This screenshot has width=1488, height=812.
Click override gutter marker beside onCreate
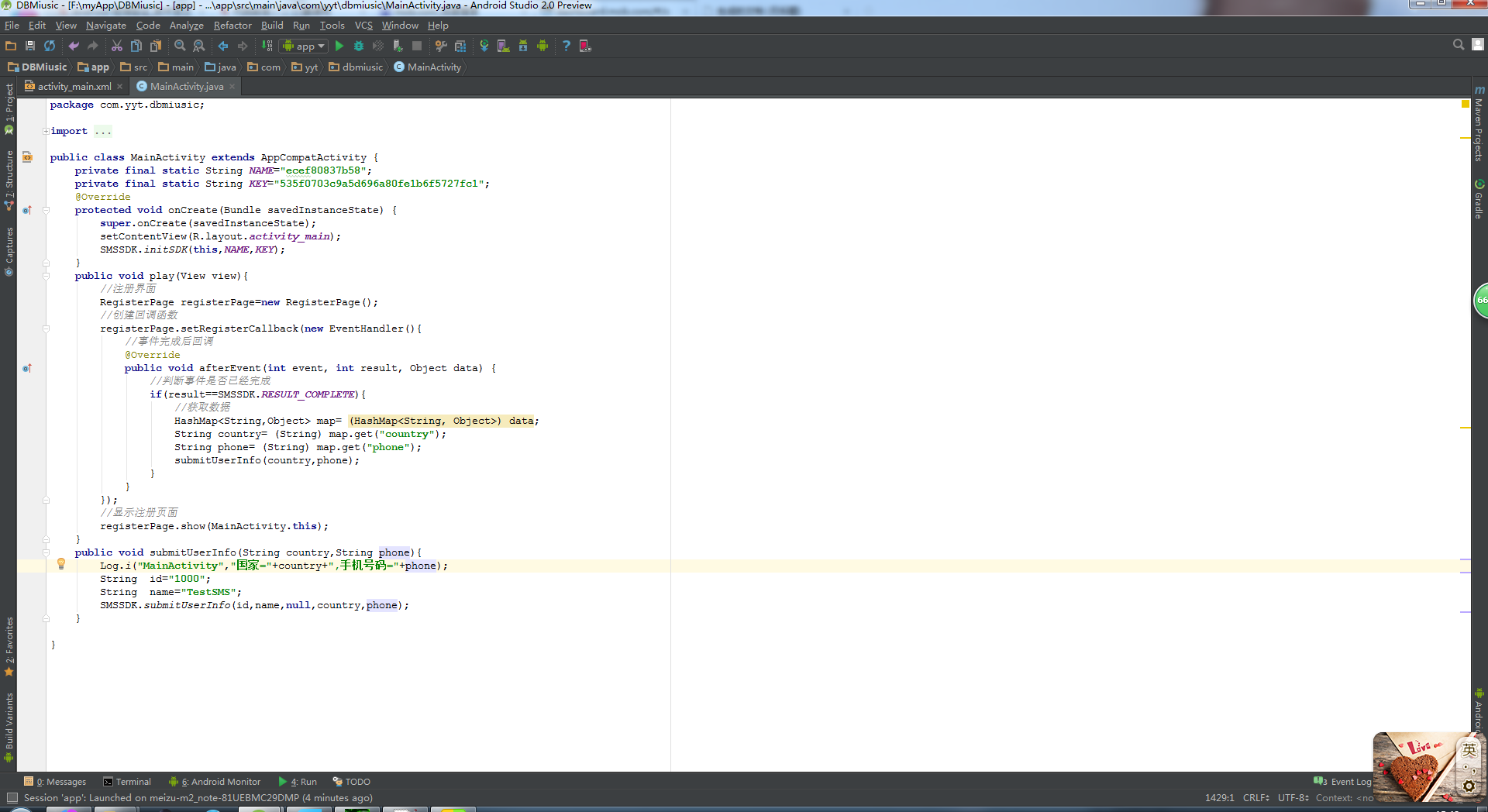pyautogui.click(x=27, y=210)
